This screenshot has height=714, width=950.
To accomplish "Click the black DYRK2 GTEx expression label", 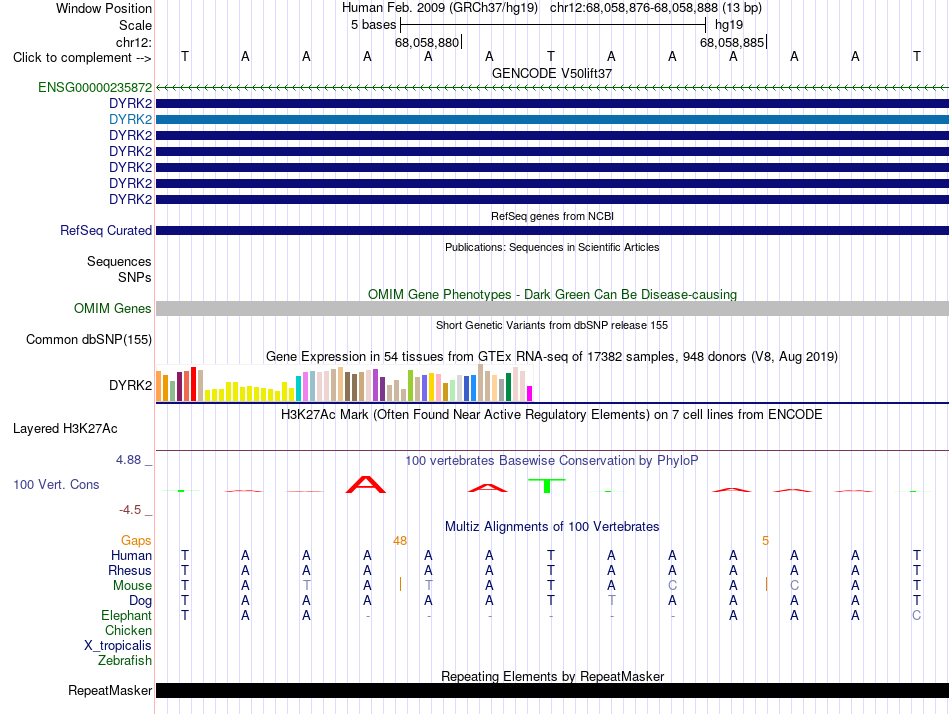I will pos(130,385).
